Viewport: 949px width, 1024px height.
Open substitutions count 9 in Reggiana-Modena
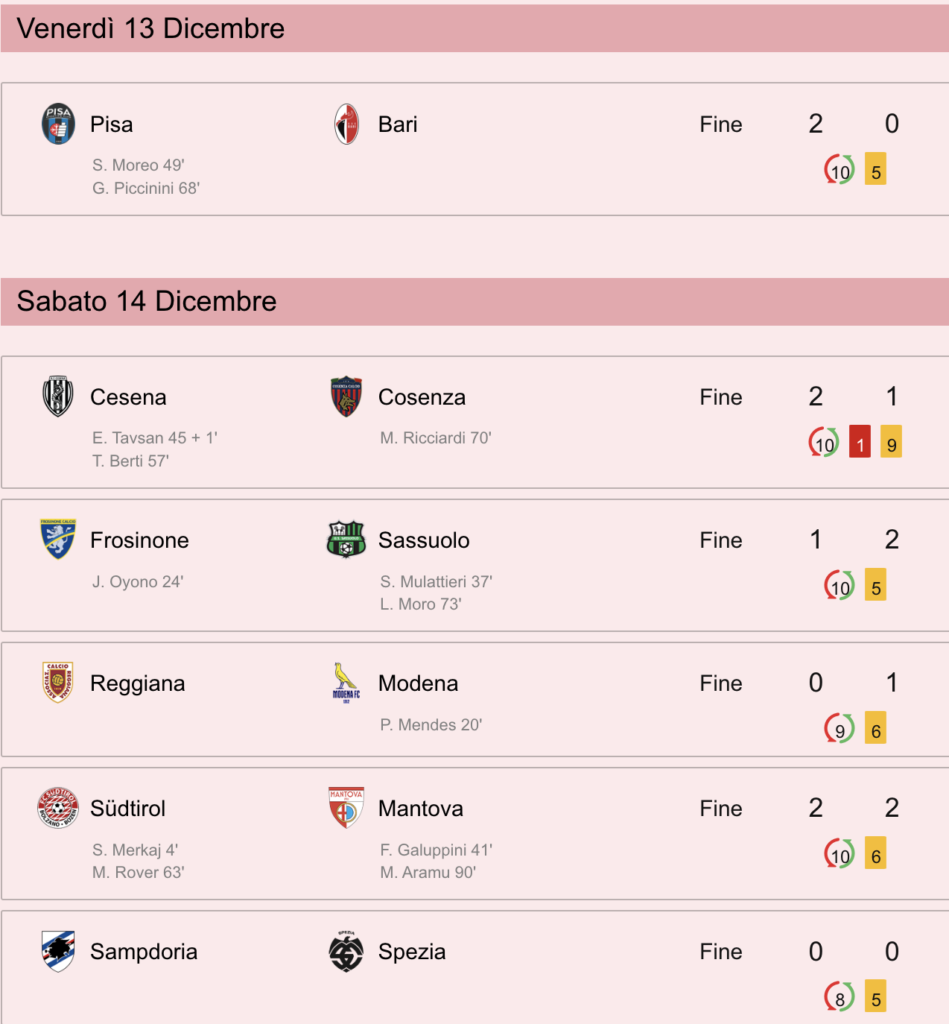839,728
